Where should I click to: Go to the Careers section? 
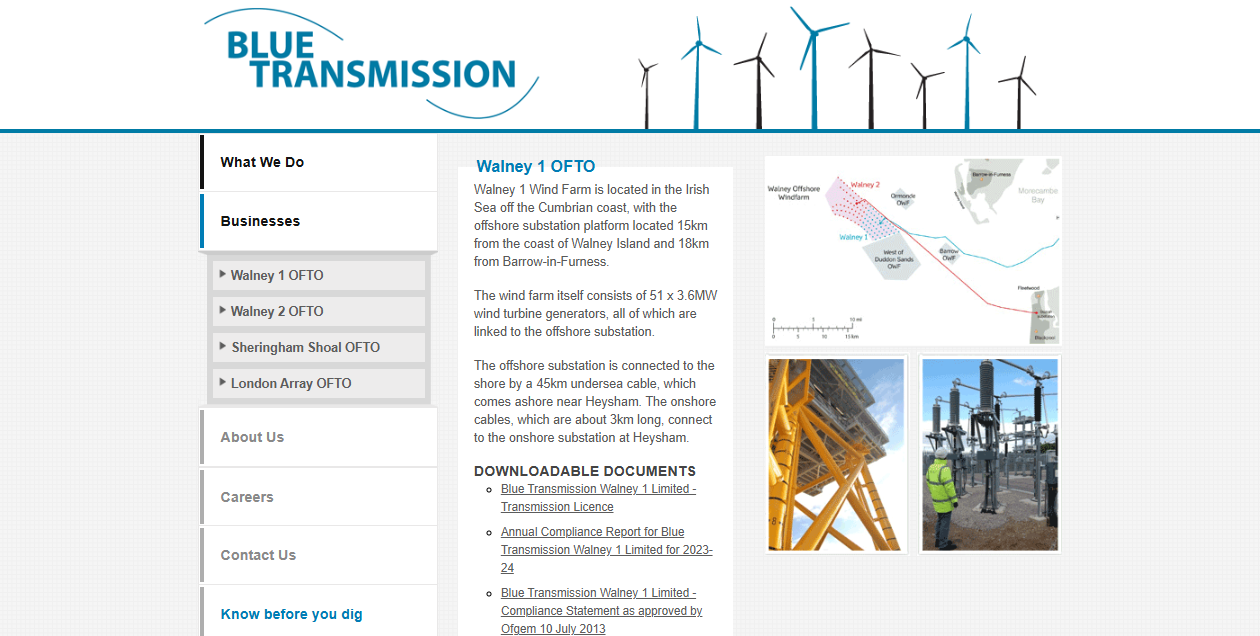249,496
